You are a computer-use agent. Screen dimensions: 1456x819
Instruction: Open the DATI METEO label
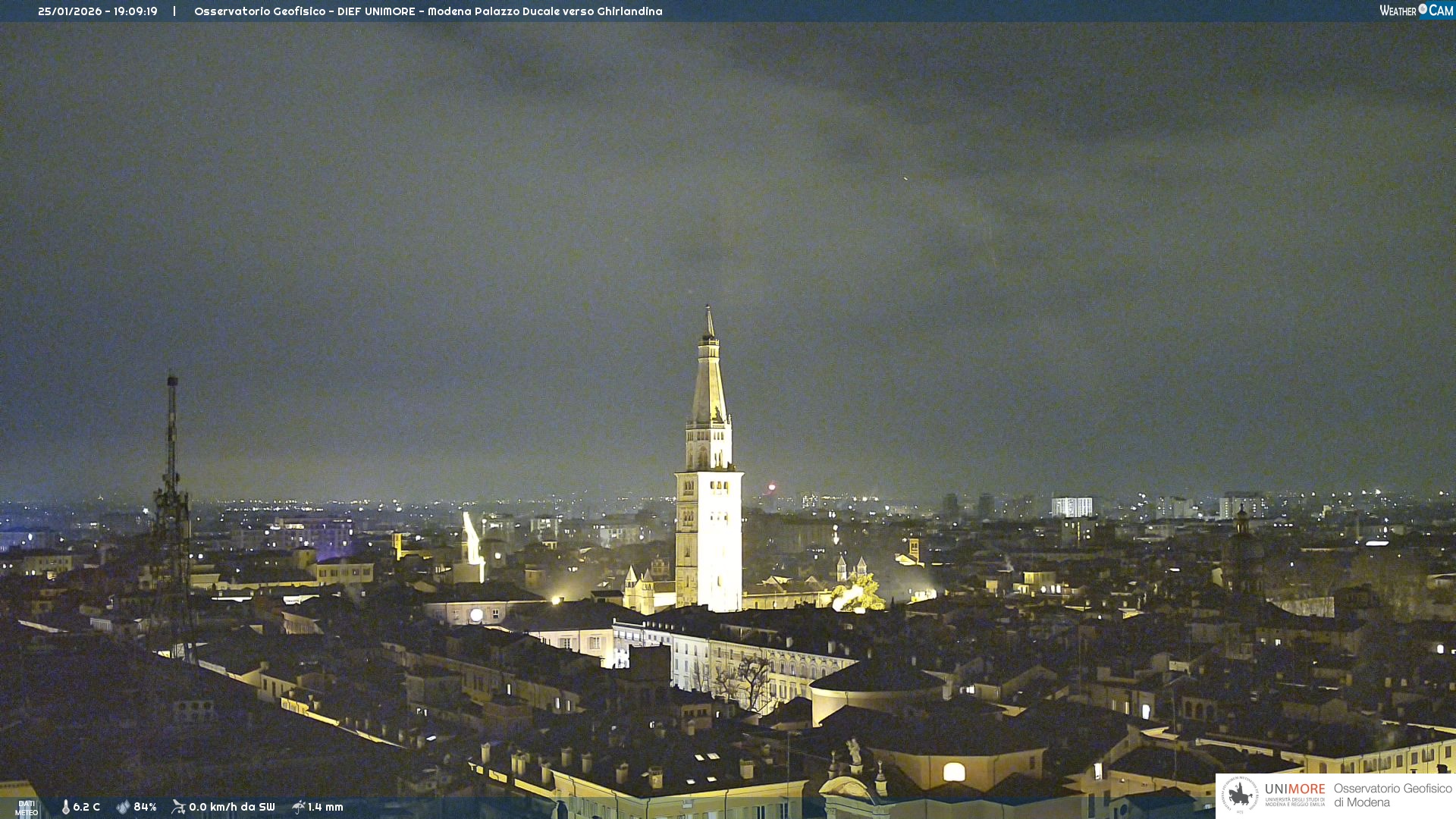tap(27, 808)
